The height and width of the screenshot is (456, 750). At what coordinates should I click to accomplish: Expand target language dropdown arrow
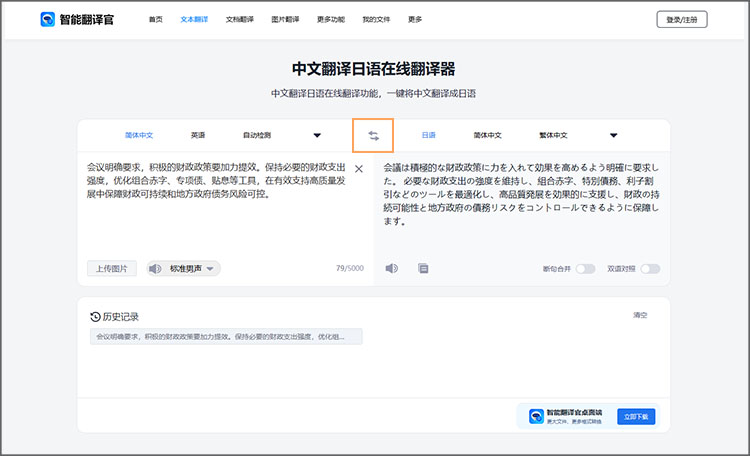point(614,135)
